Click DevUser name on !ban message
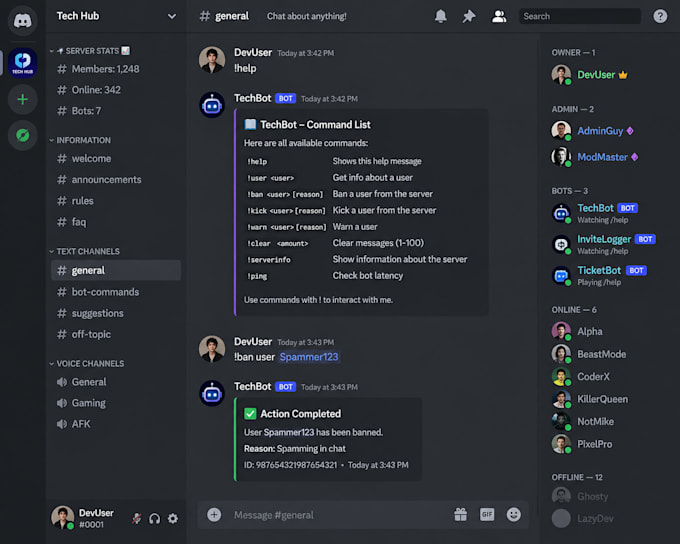 click(253, 342)
